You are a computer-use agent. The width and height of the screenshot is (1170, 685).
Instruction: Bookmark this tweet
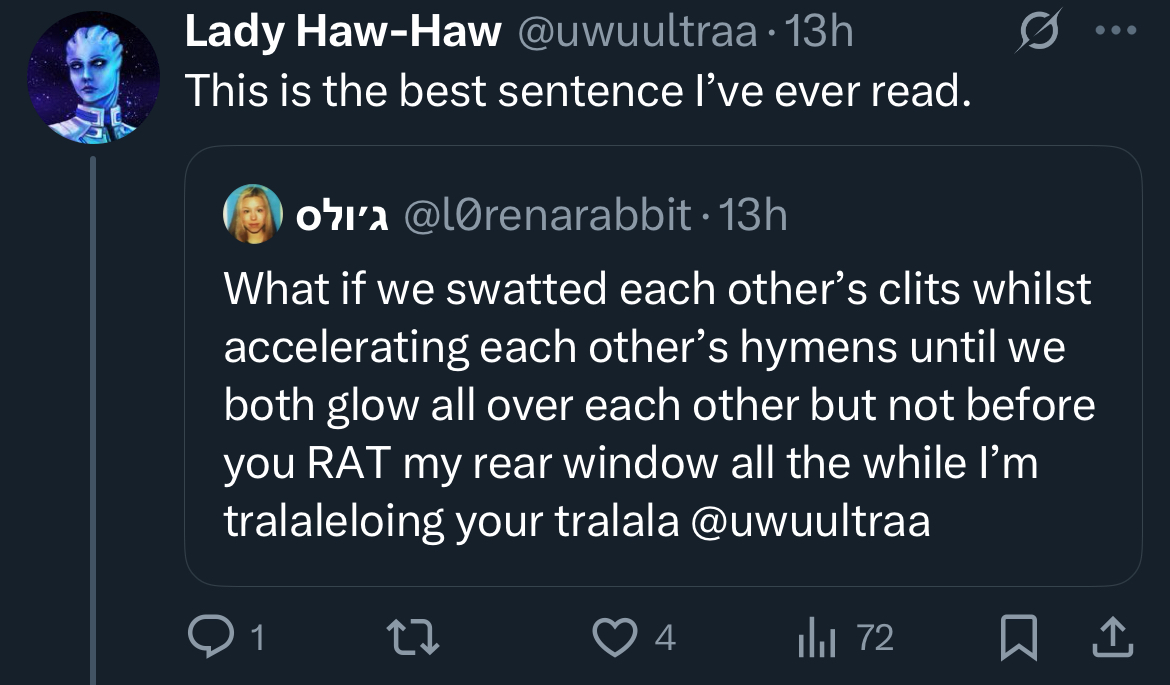pyautogui.click(x=1019, y=637)
